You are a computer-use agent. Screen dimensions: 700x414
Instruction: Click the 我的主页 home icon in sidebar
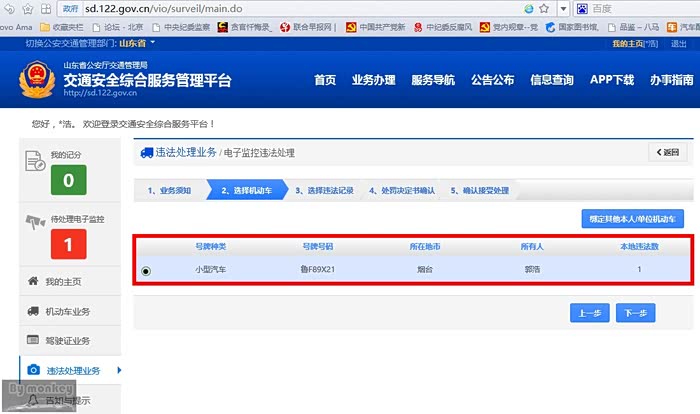[x=33, y=282]
